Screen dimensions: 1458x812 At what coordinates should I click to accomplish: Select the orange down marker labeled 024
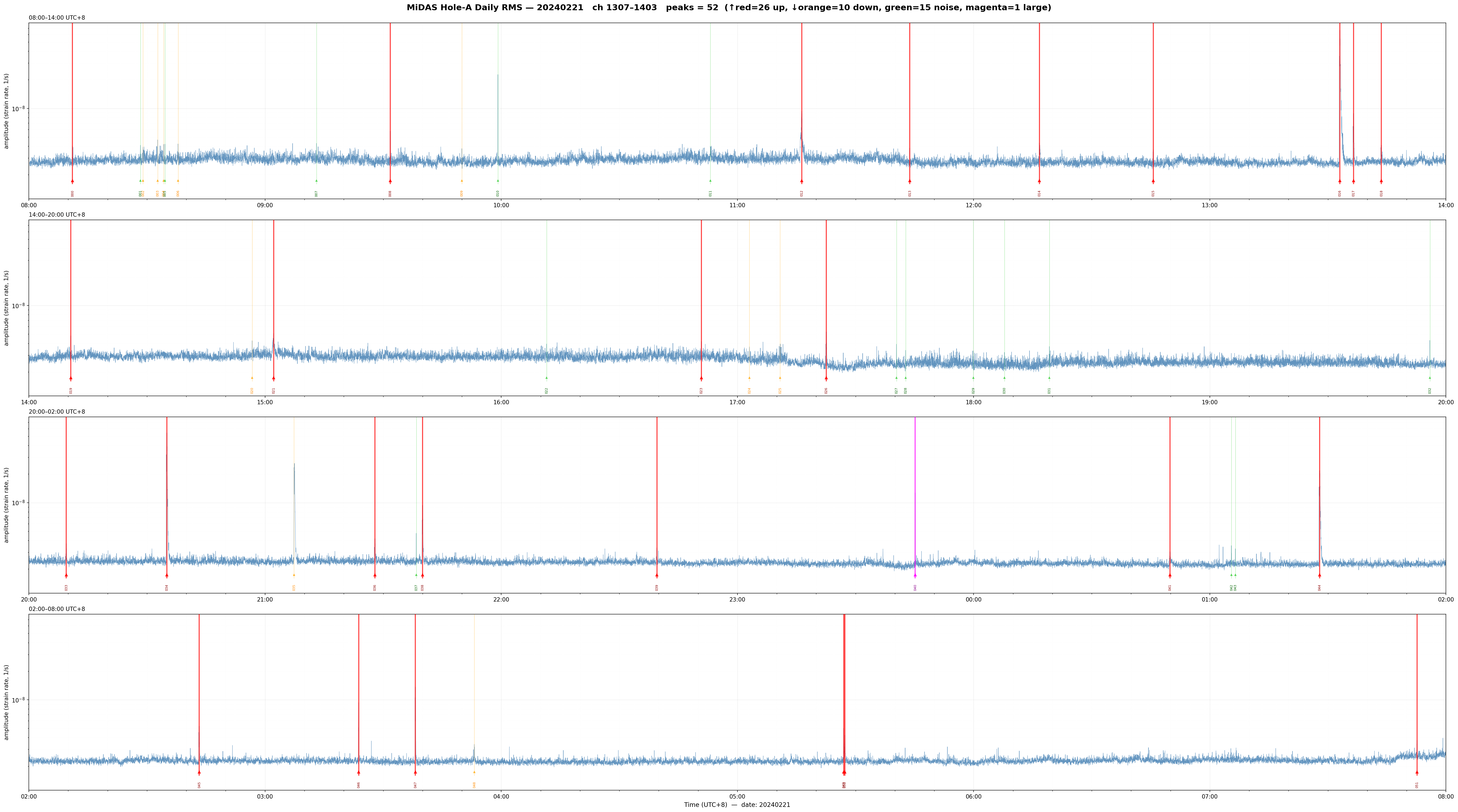pyautogui.click(x=749, y=378)
